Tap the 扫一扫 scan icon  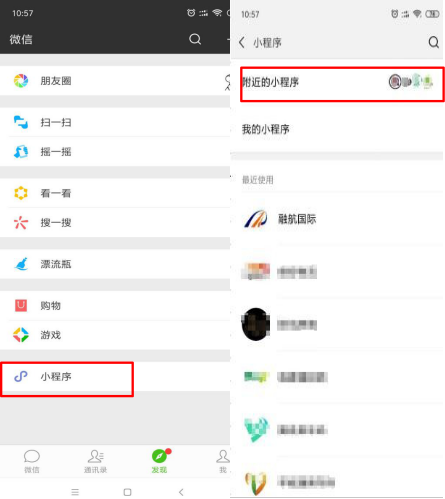[21, 122]
